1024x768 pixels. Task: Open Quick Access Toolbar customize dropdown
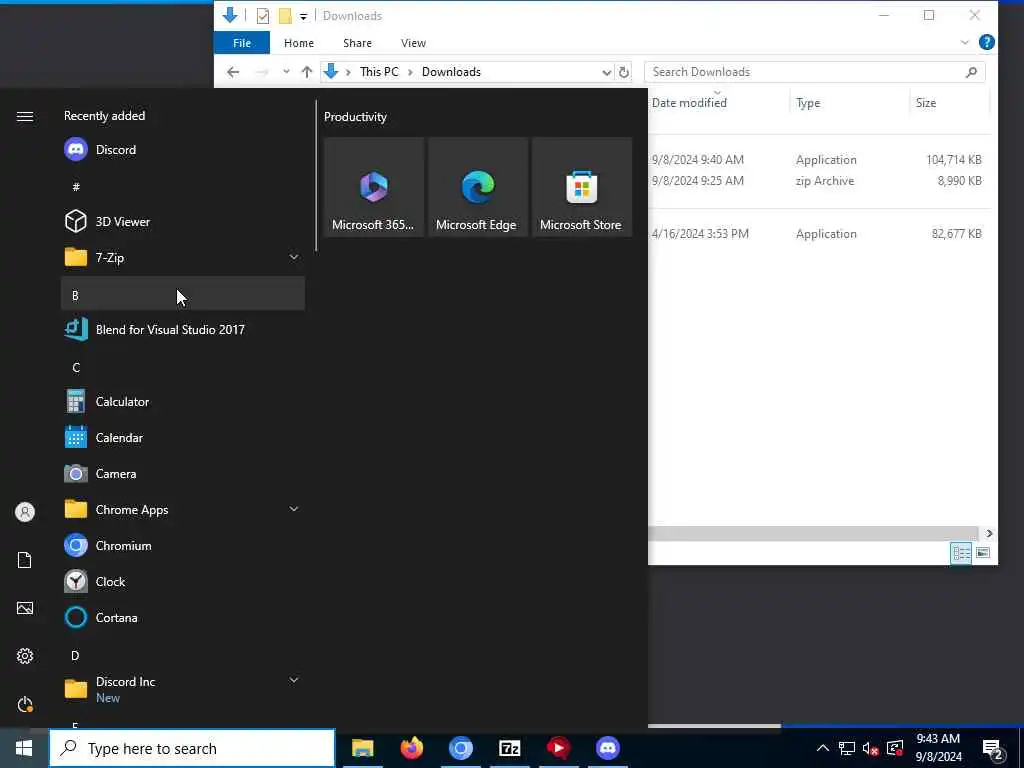click(x=303, y=16)
